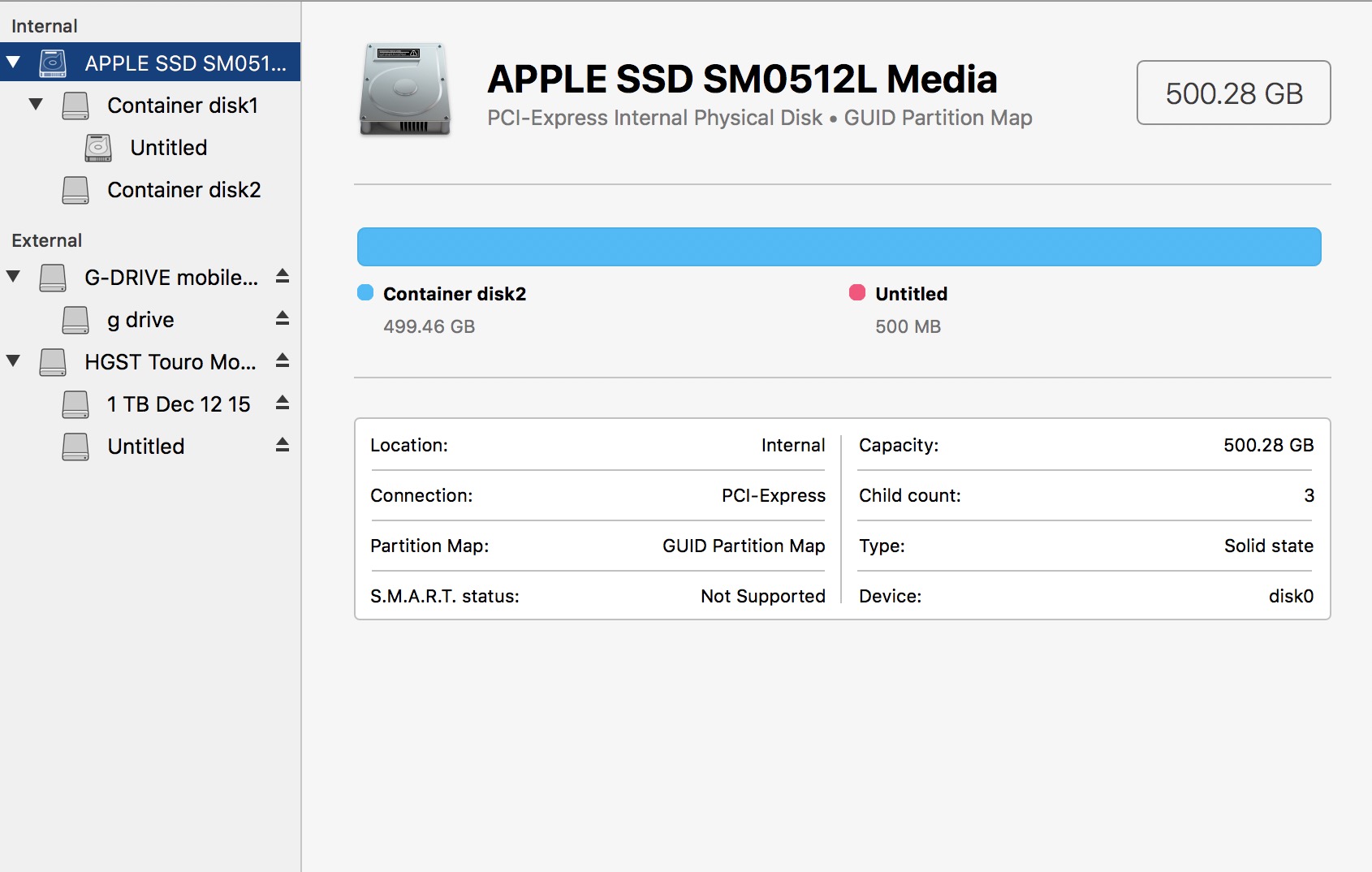The height and width of the screenshot is (872, 1372).
Task: Select 1 TB Dec 12 15 volume
Action: tap(150, 404)
